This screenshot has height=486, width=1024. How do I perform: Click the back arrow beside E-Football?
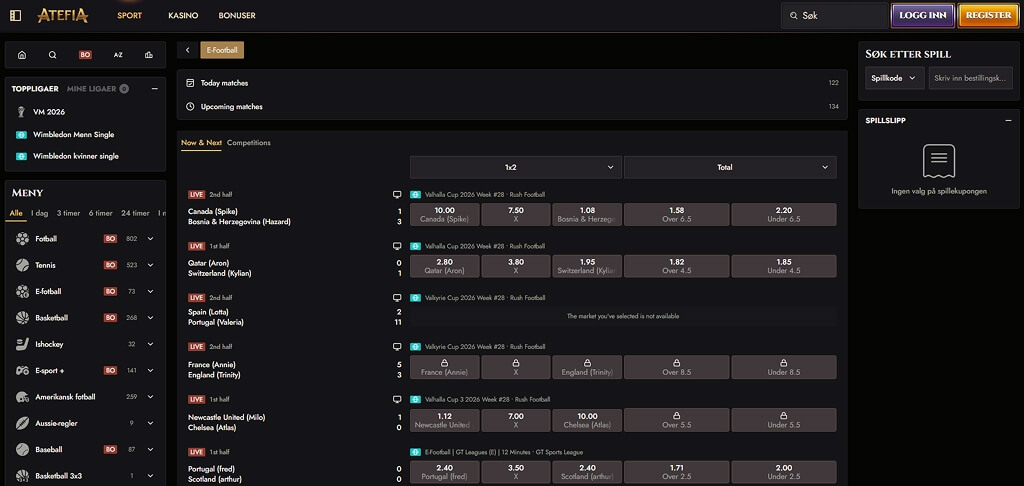tap(187, 50)
